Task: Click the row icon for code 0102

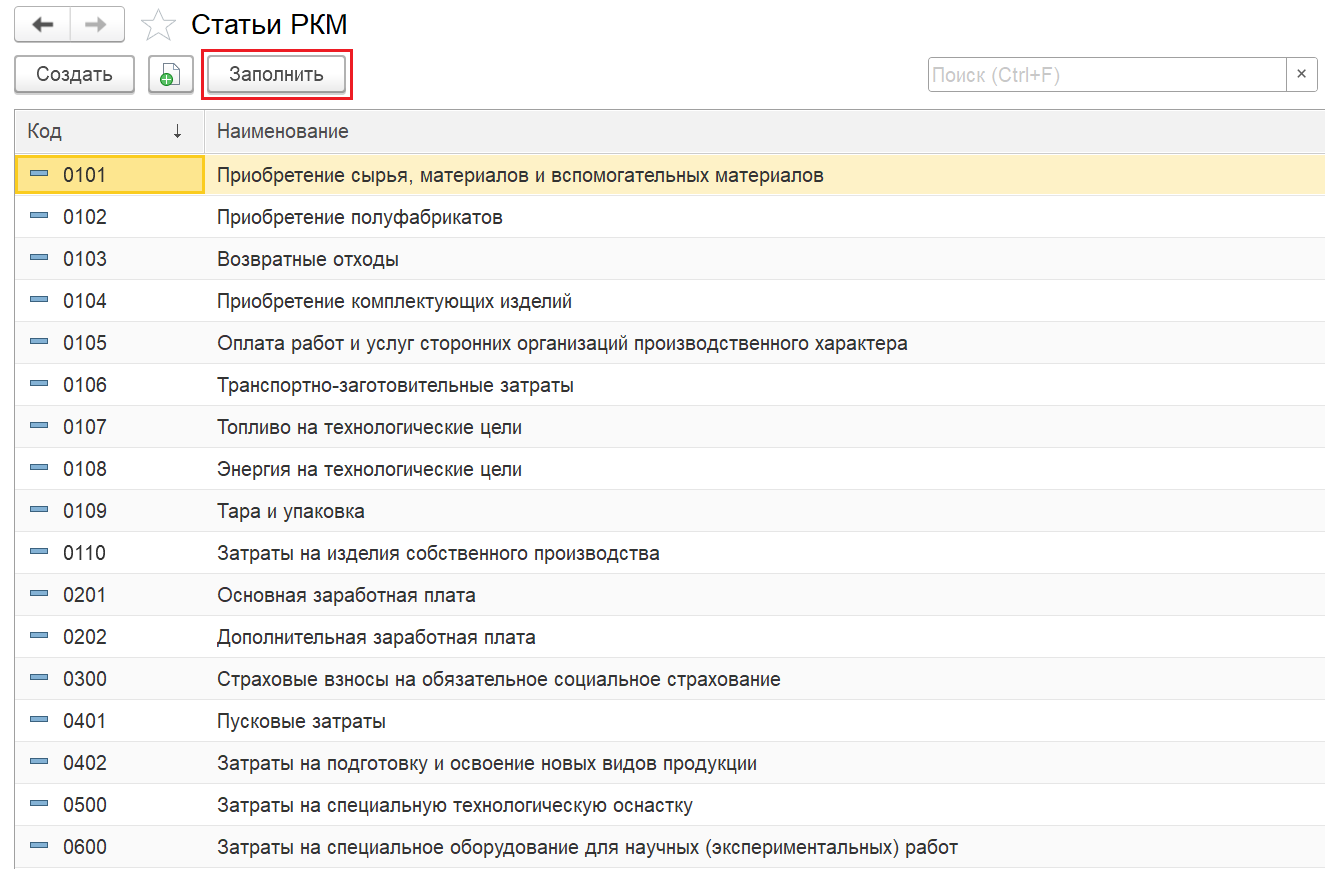Action: pos(39,216)
